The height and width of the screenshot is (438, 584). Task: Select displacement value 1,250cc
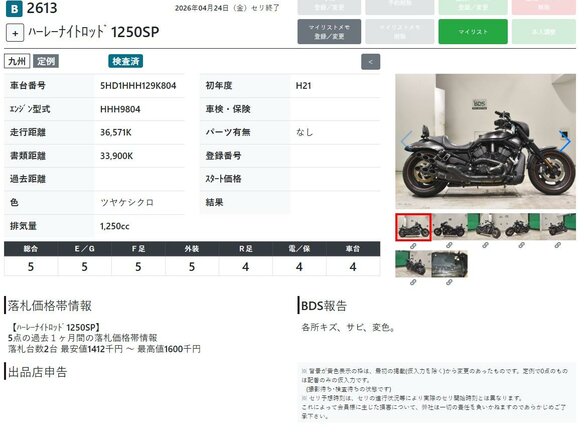114,226
